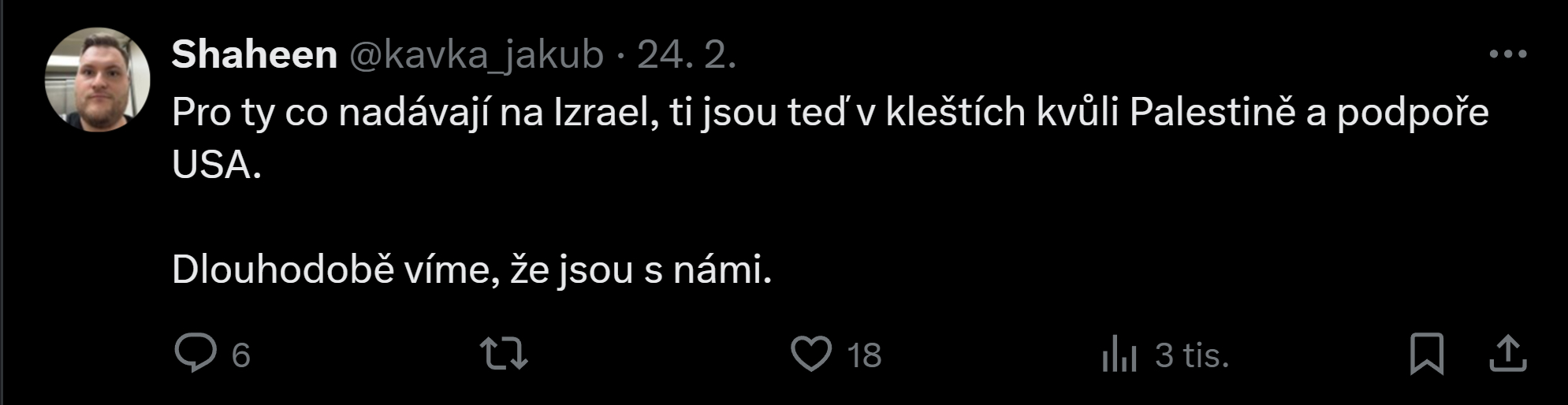Click the reply count number 6
The image size is (1568, 405).
pos(240,355)
